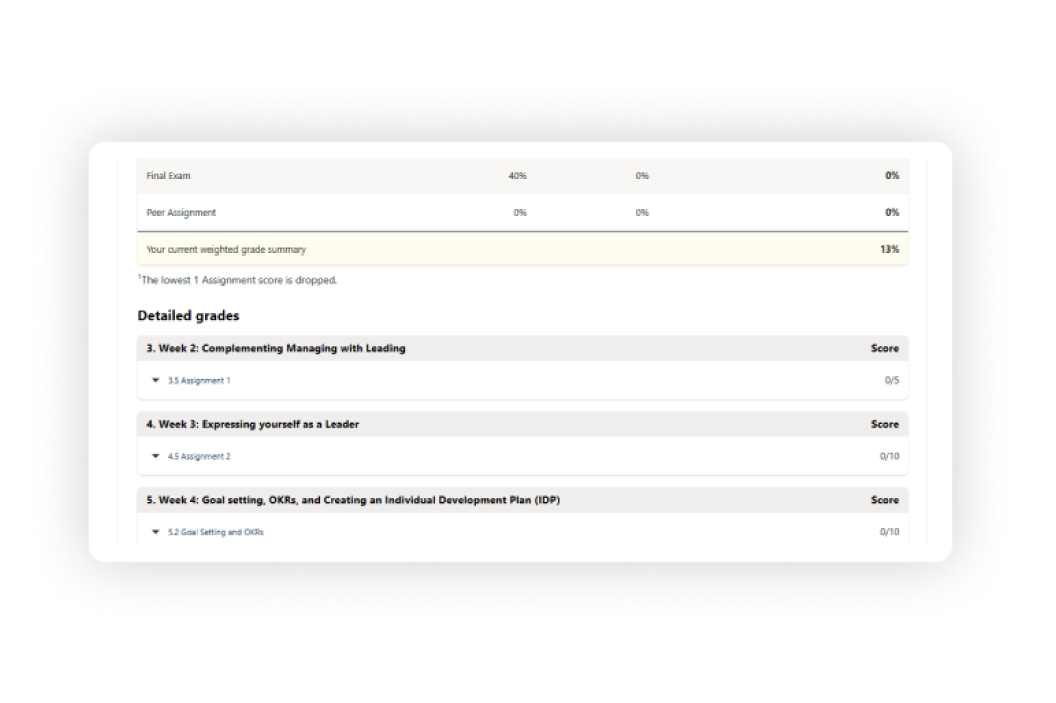Click the lowest Assignment score dropped footnote
This screenshot has height=703, width=1056.
coord(238,281)
